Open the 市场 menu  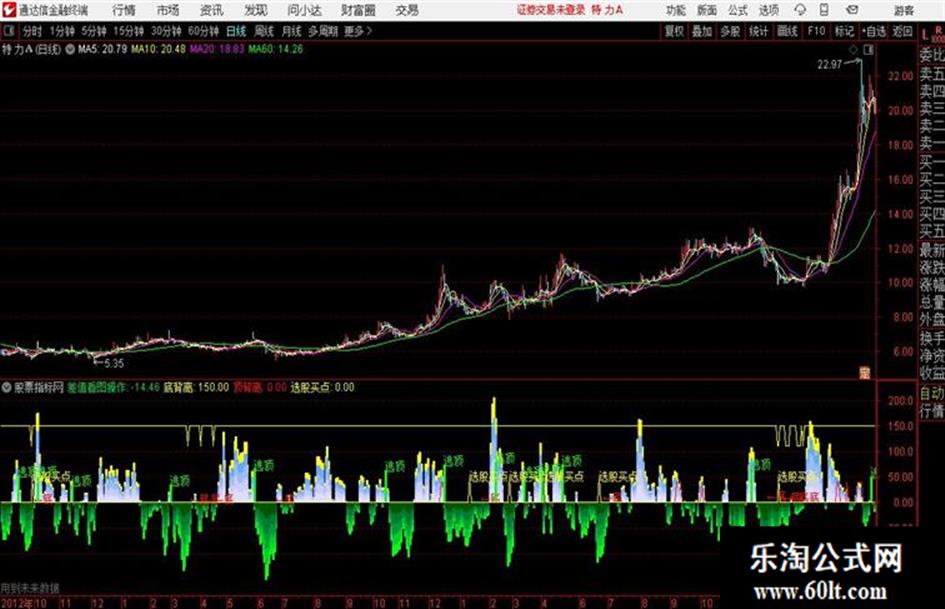click(168, 10)
